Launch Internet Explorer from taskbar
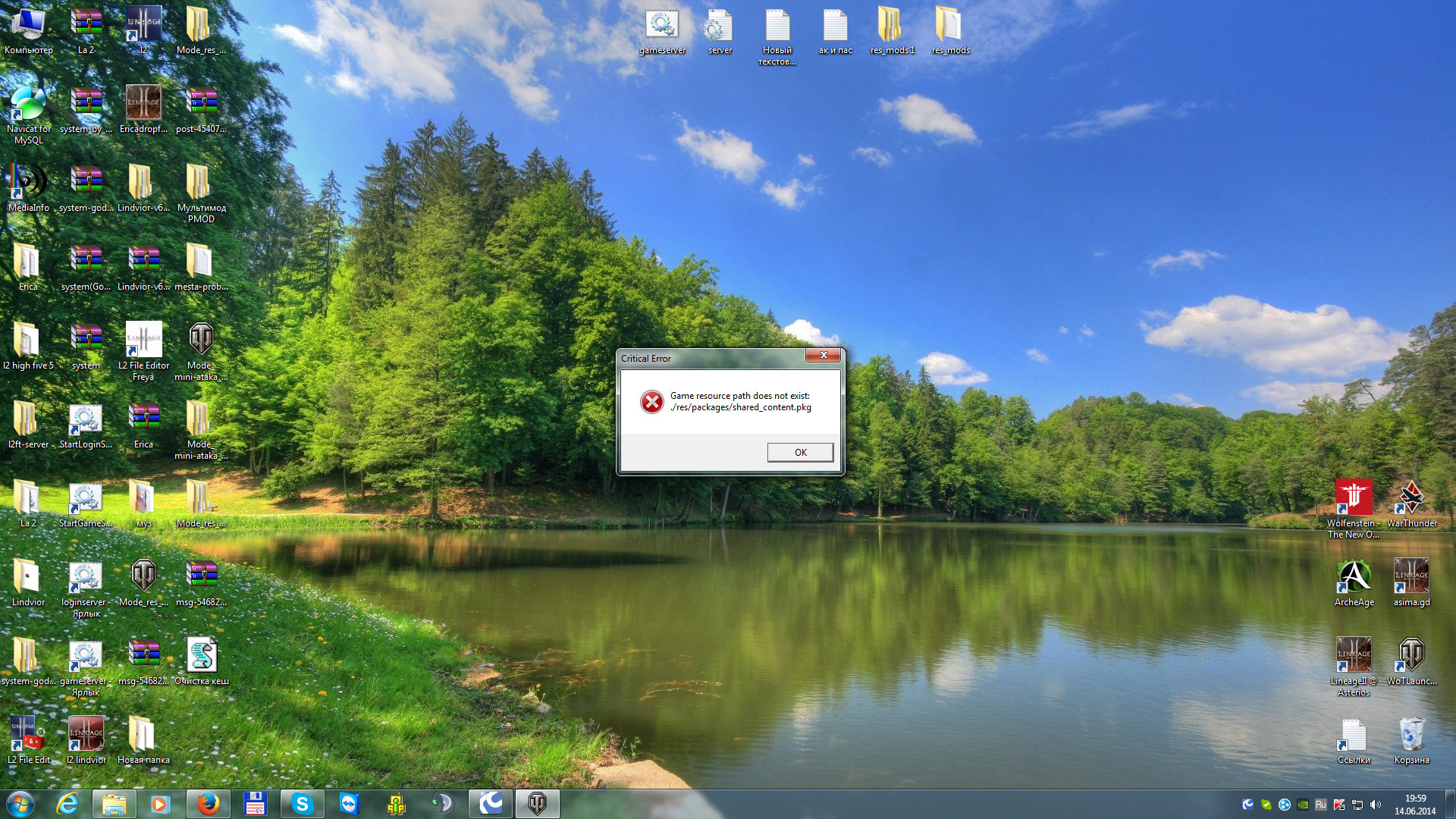Viewport: 1456px width, 819px height. coord(67,804)
